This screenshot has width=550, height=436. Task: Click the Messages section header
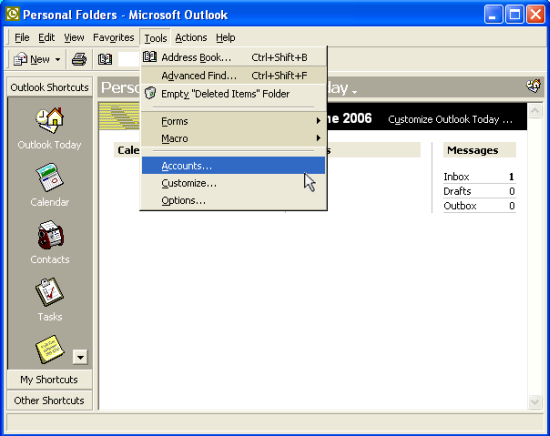479,150
